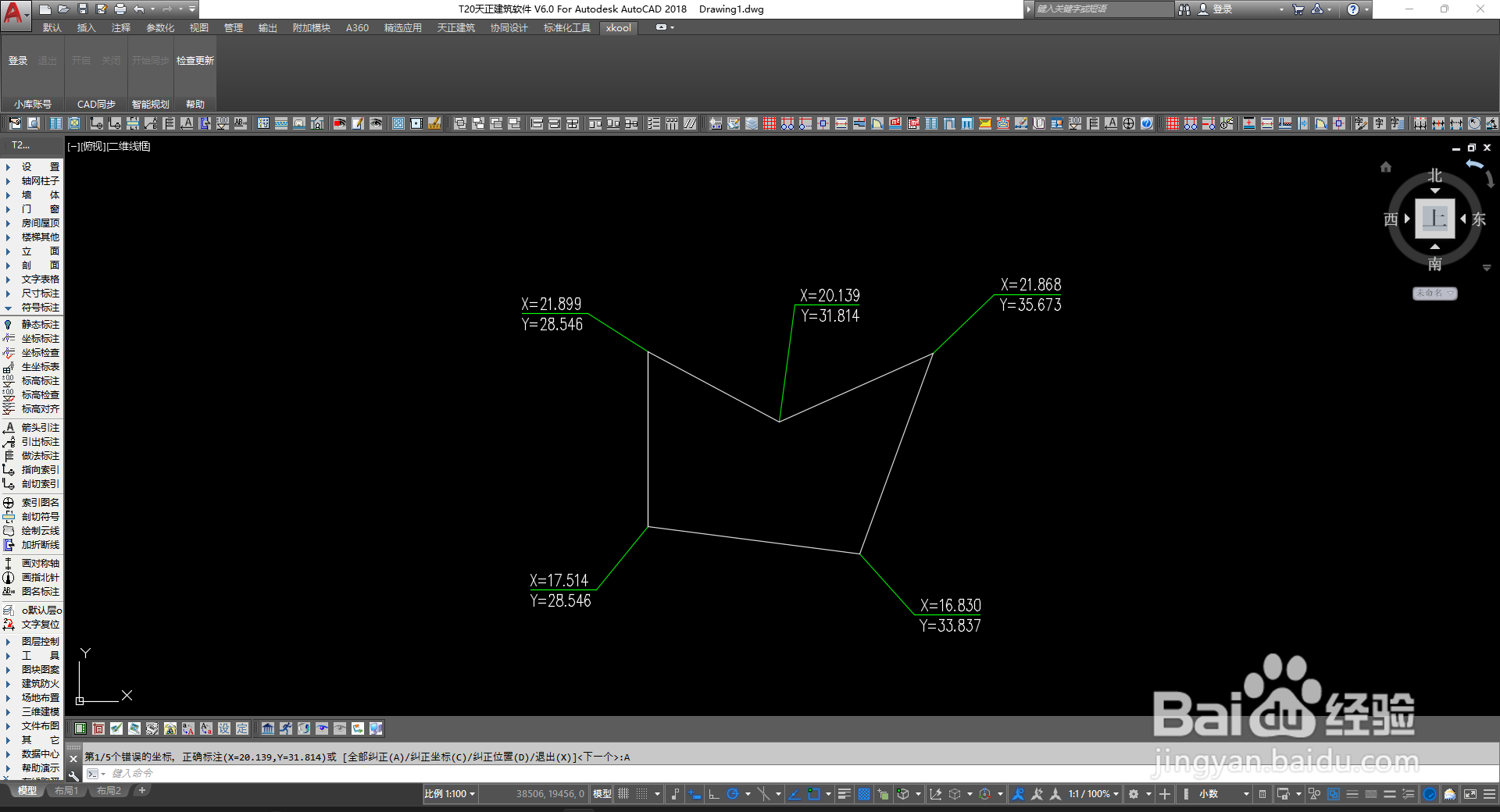Open the 小数 units dropdown
Image resolution: width=1500 pixels, height=812 pixels.
pos(1224,794)
